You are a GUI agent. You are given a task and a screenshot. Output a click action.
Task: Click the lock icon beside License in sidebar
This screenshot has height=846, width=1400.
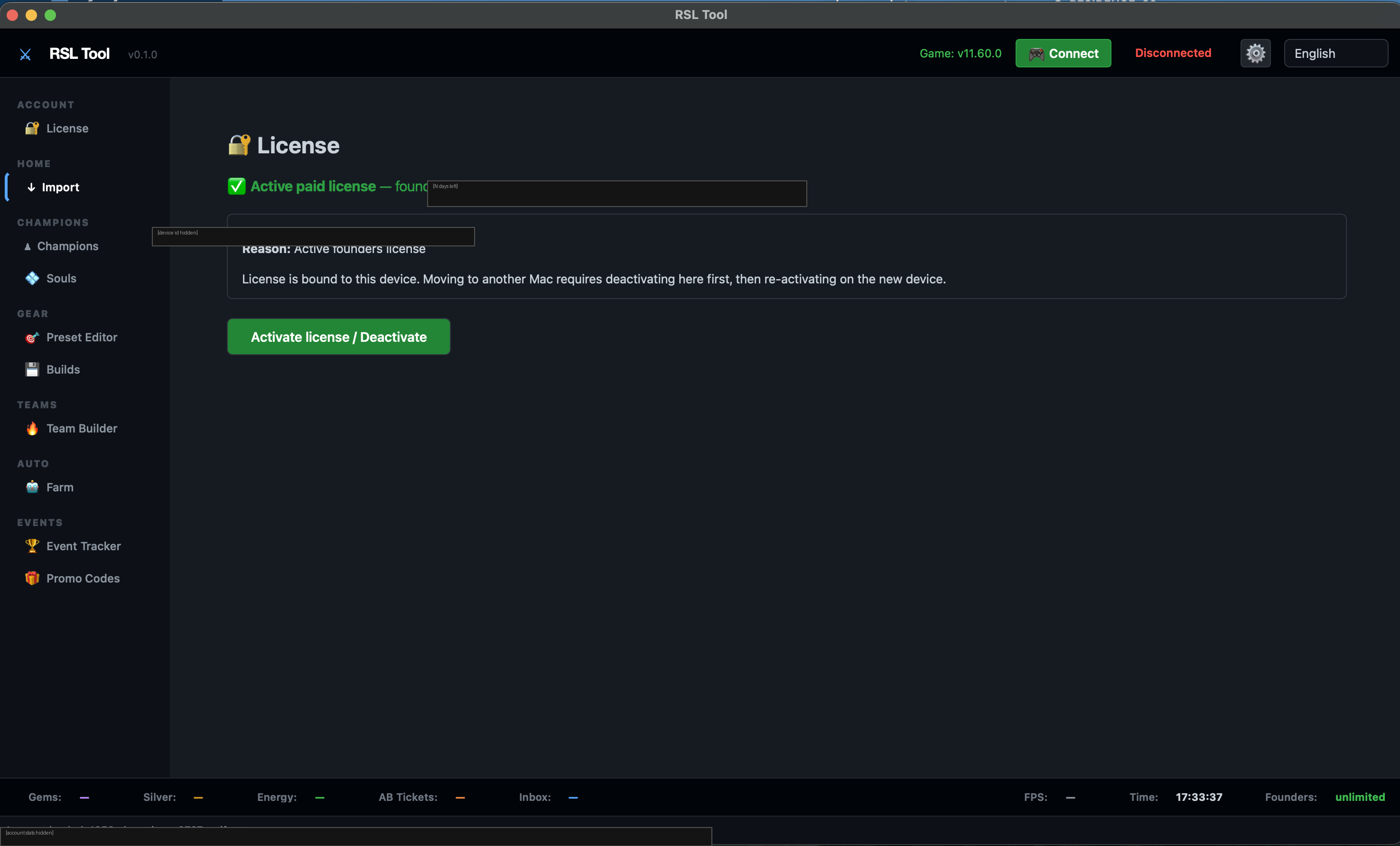coord(32,128)
